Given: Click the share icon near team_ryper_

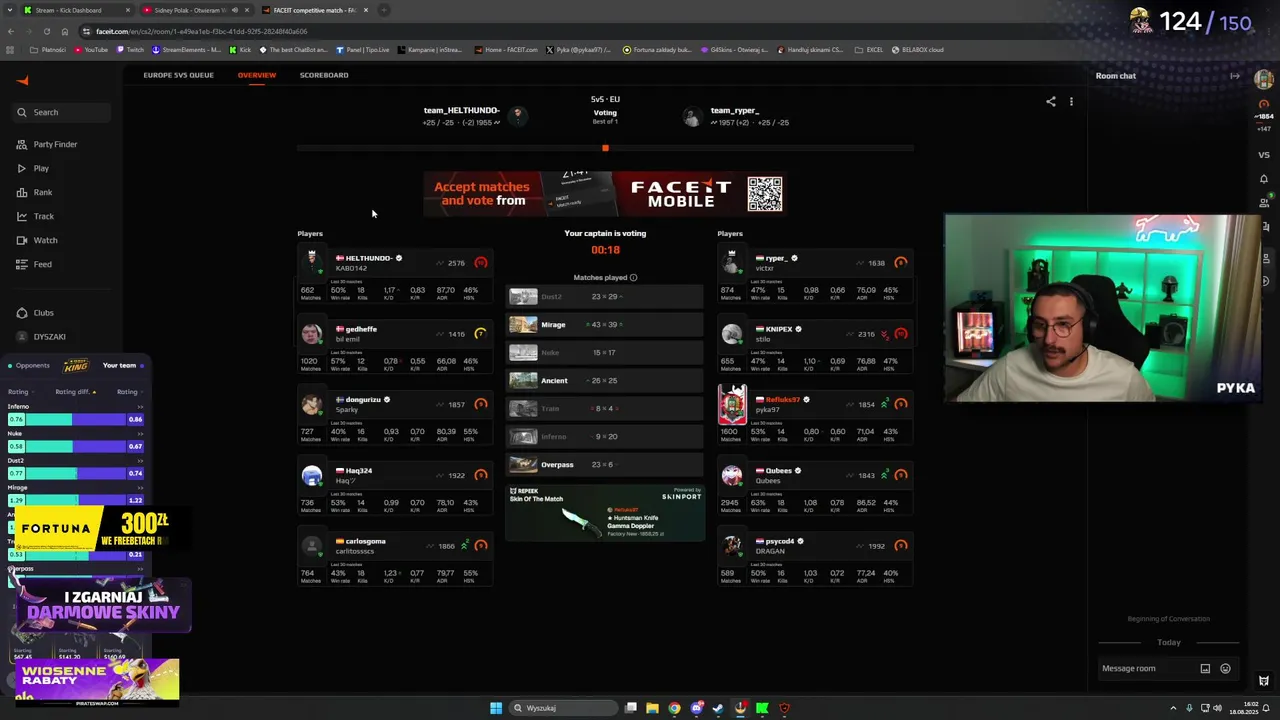Looking at the screenshot, I should coord(1051,101).
